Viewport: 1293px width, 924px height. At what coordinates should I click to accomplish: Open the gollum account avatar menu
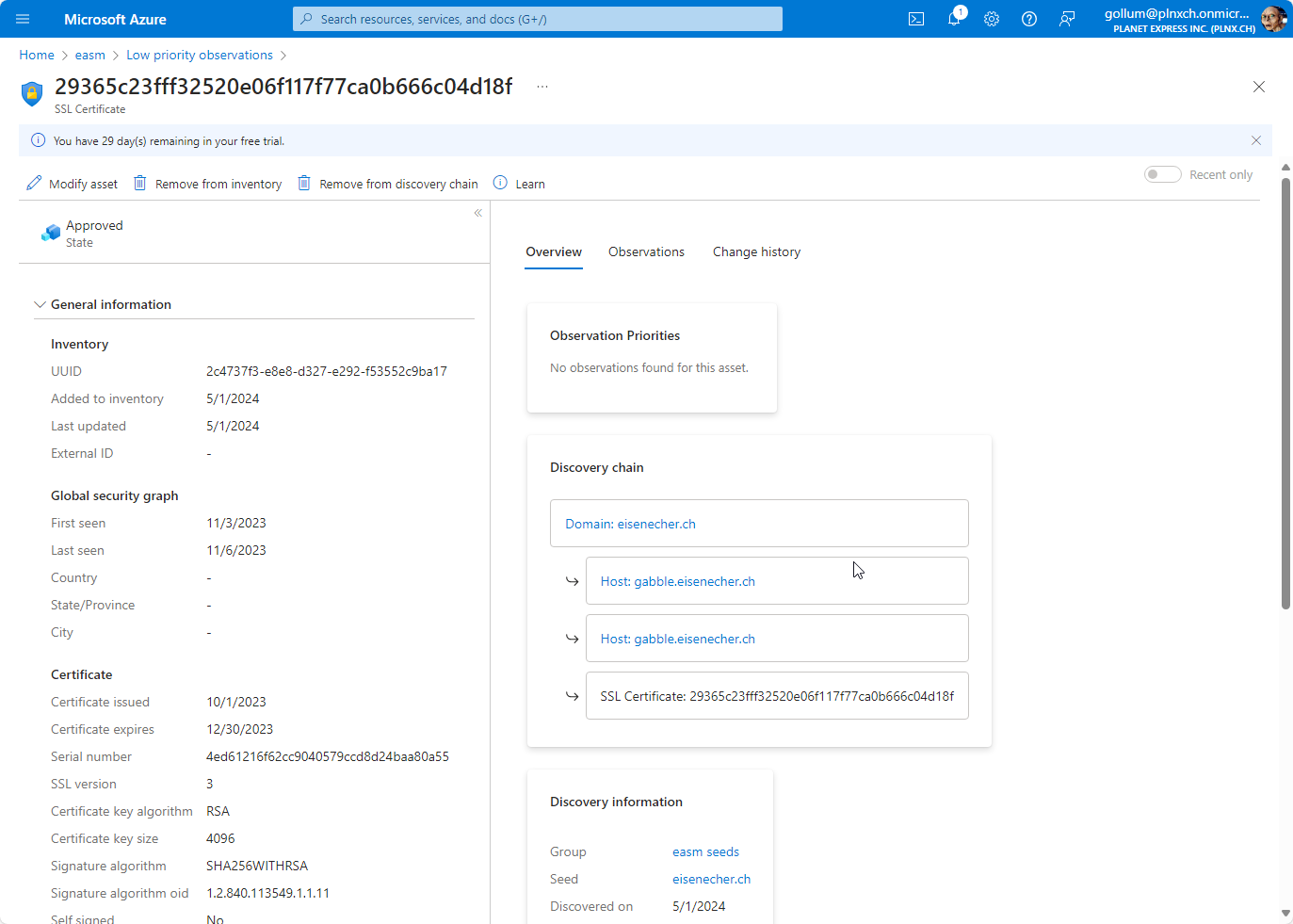point(1274,18)
